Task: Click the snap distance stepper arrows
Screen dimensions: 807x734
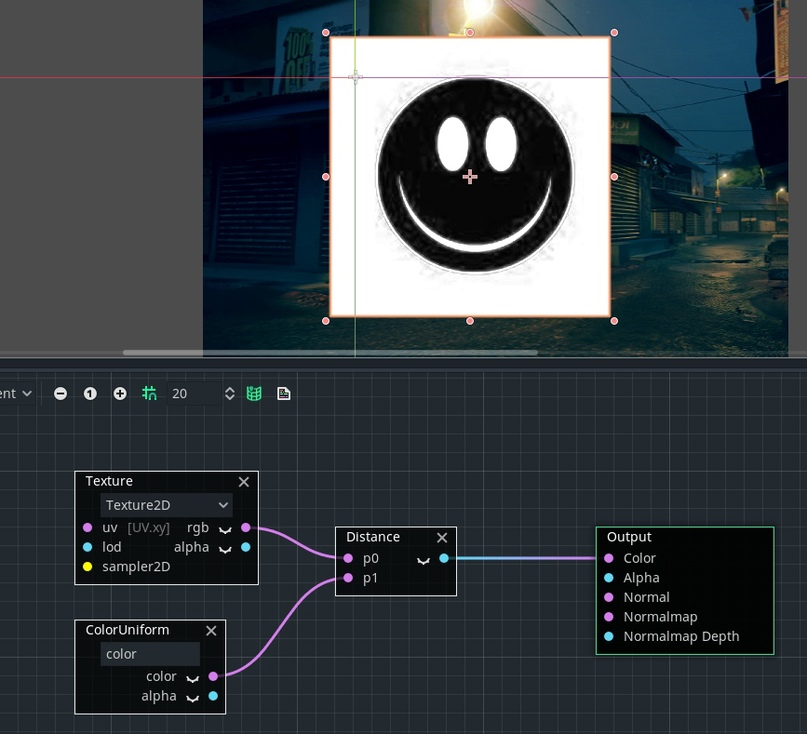Action: (x=229, y=394)
